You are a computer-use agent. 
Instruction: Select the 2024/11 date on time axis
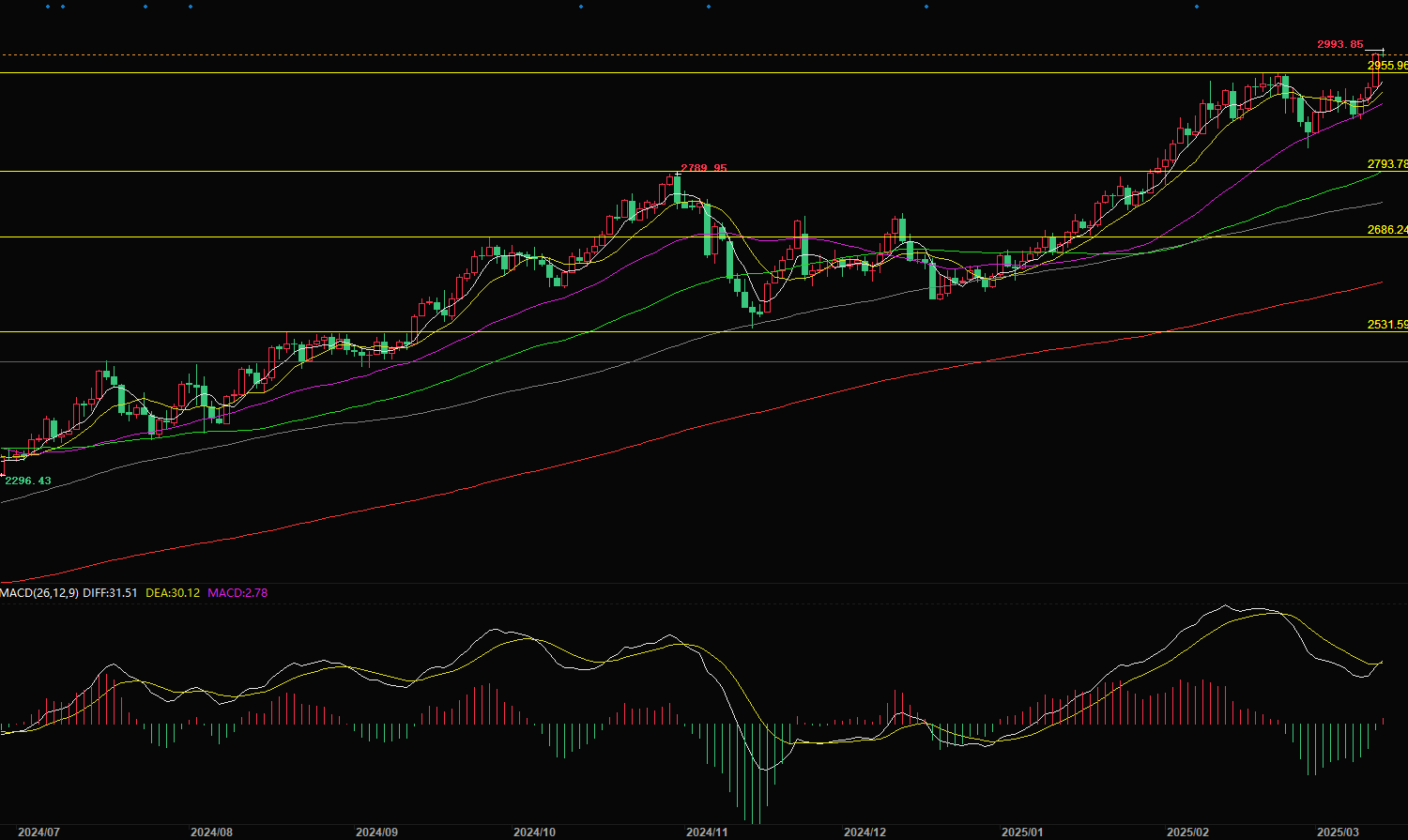click(x=707, y=832)
